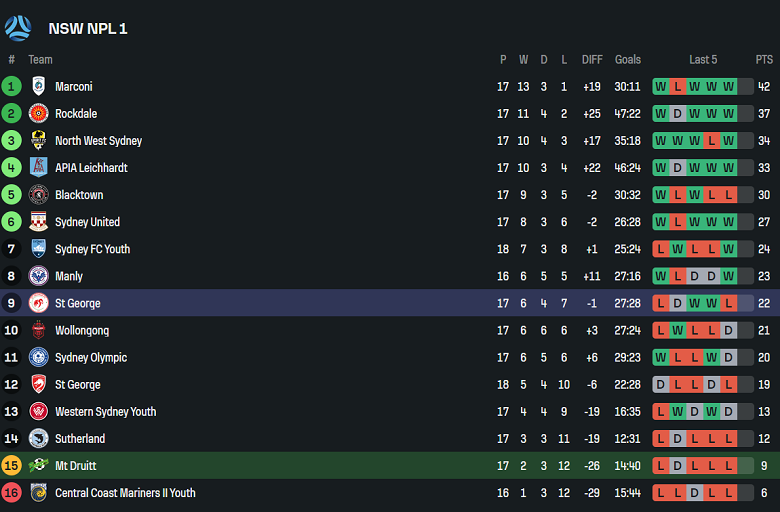Click the Blacktown club crest
780x512 pixels.
(39, 195)
